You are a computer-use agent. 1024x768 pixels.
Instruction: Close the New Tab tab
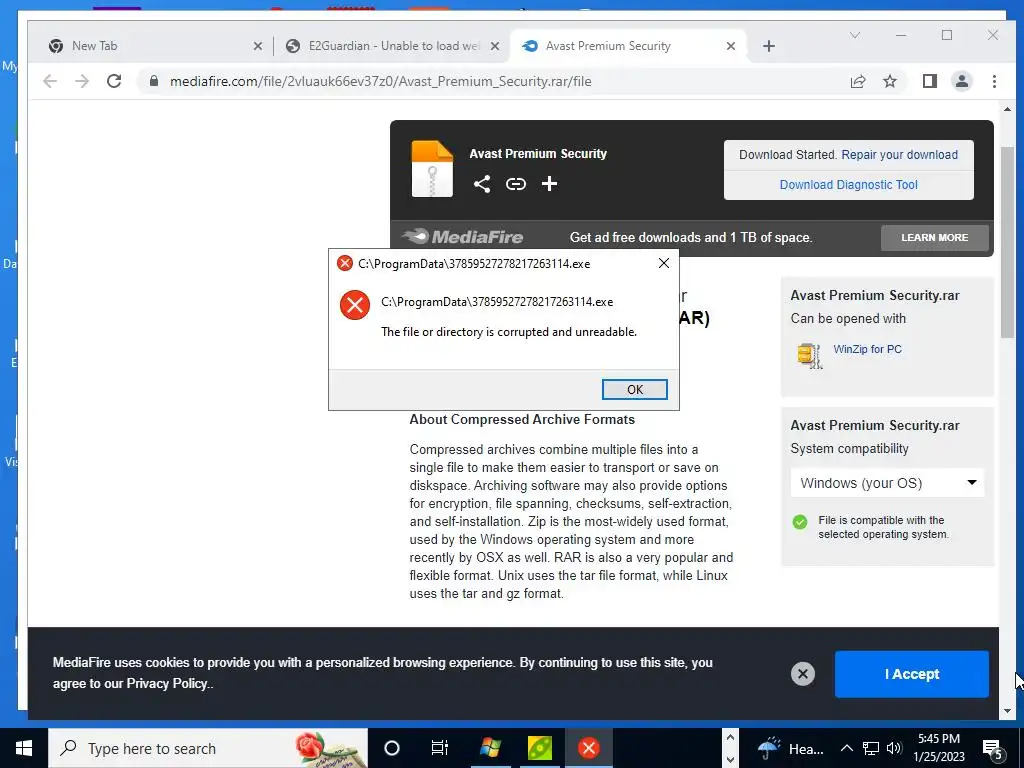point(257,46)
